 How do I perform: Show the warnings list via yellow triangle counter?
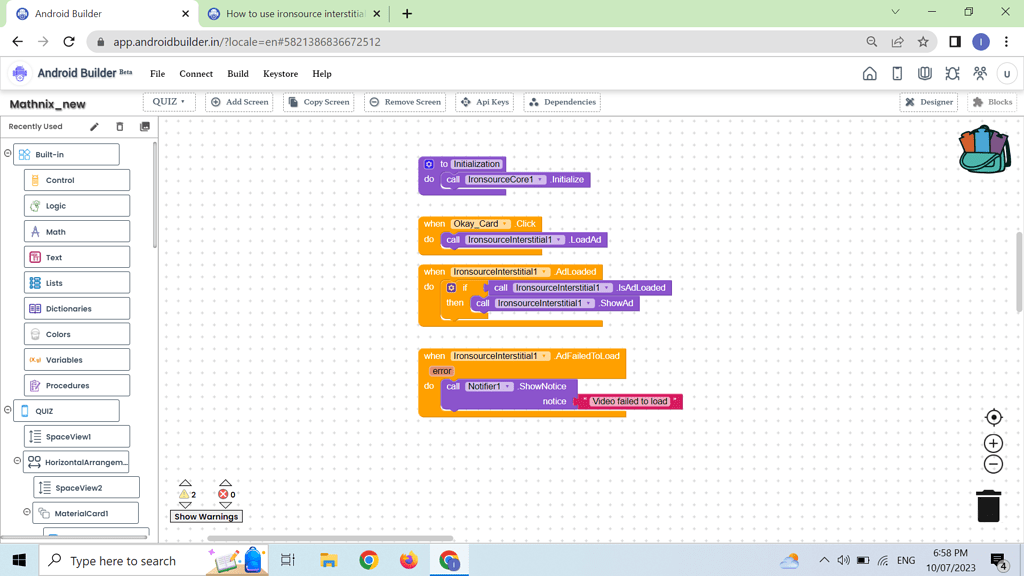[x=185, y=492]
